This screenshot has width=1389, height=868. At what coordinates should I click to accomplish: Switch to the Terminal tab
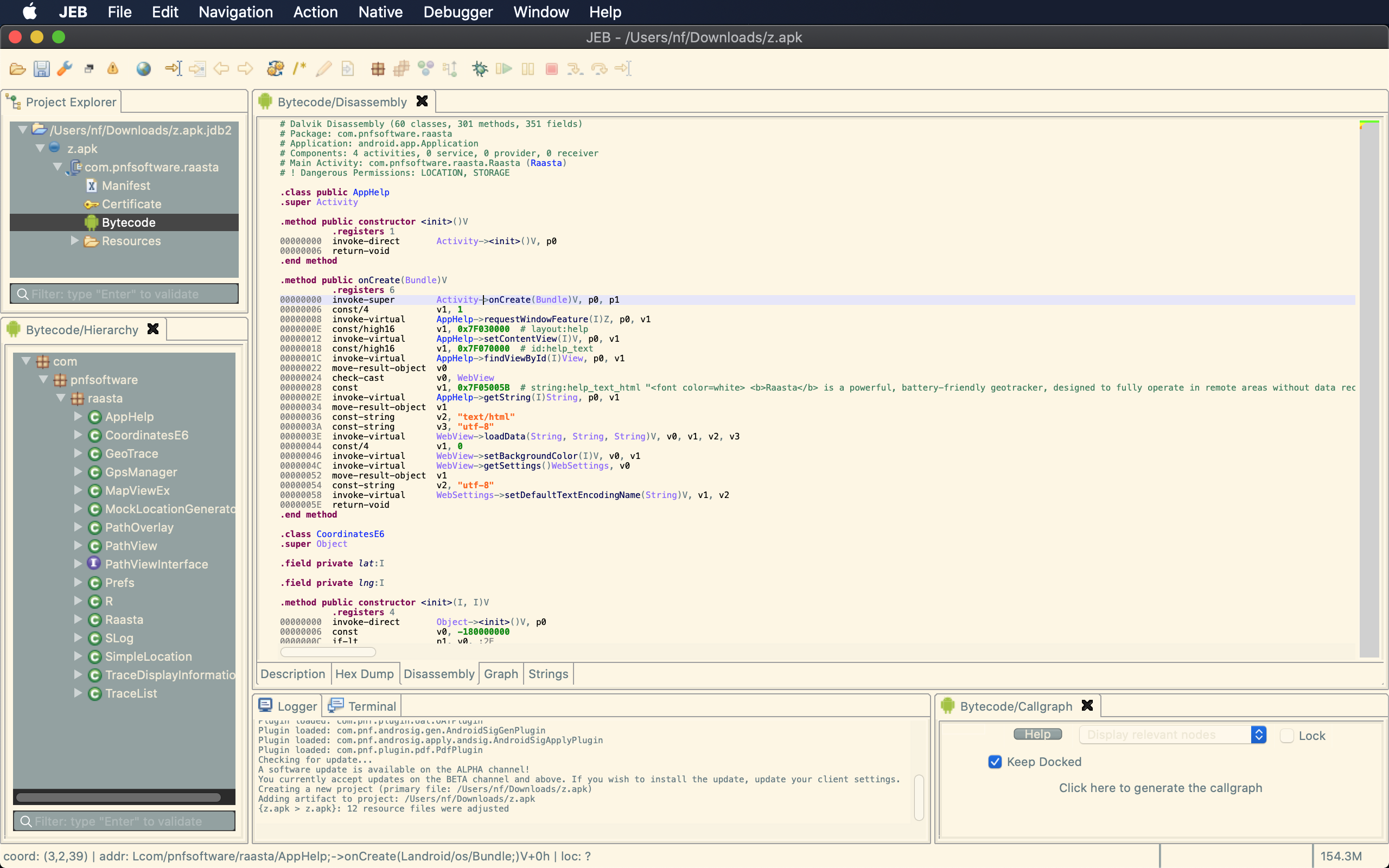point(363,706)
